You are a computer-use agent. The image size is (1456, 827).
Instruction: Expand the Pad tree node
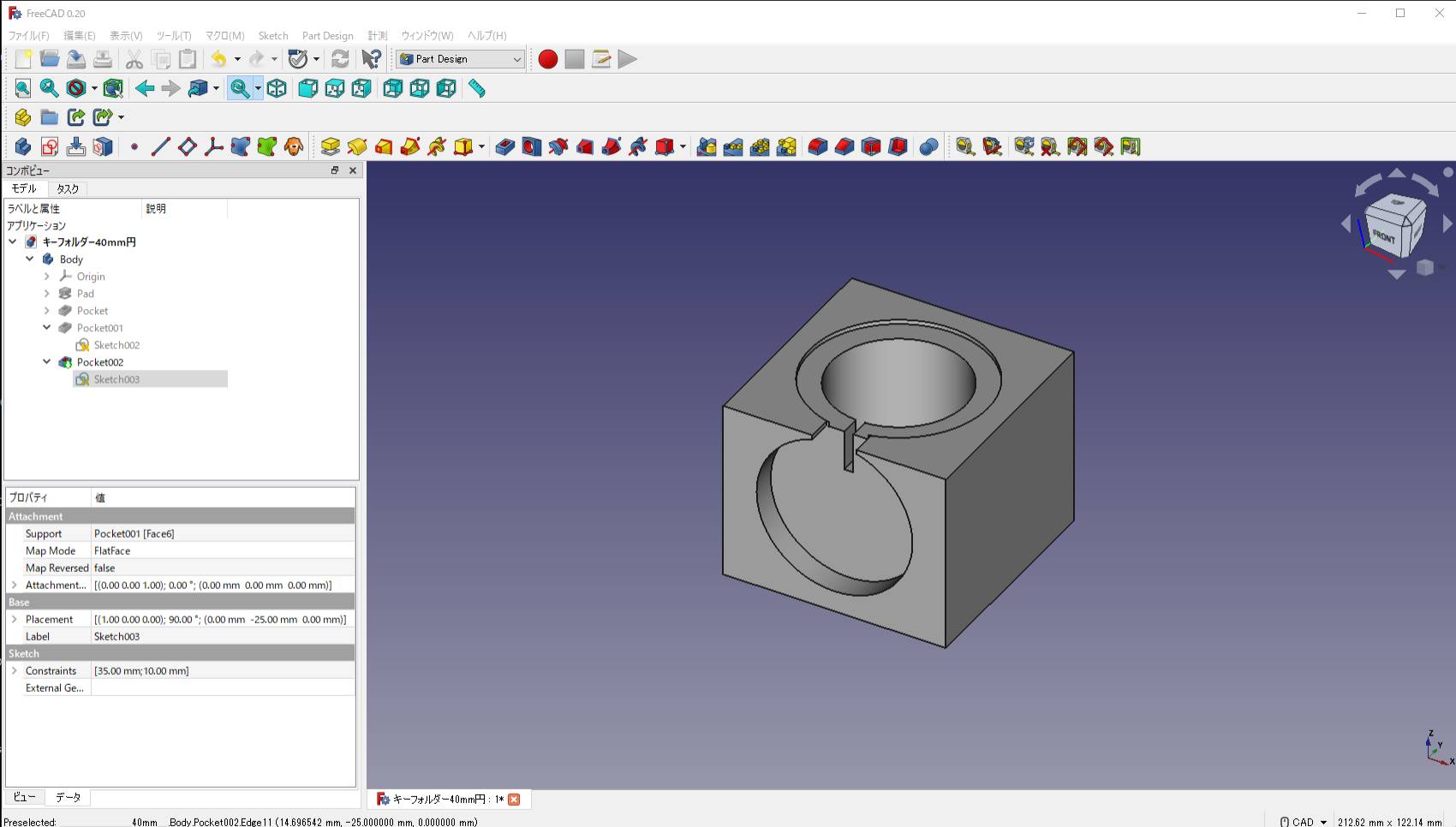(x=47, y=293)
